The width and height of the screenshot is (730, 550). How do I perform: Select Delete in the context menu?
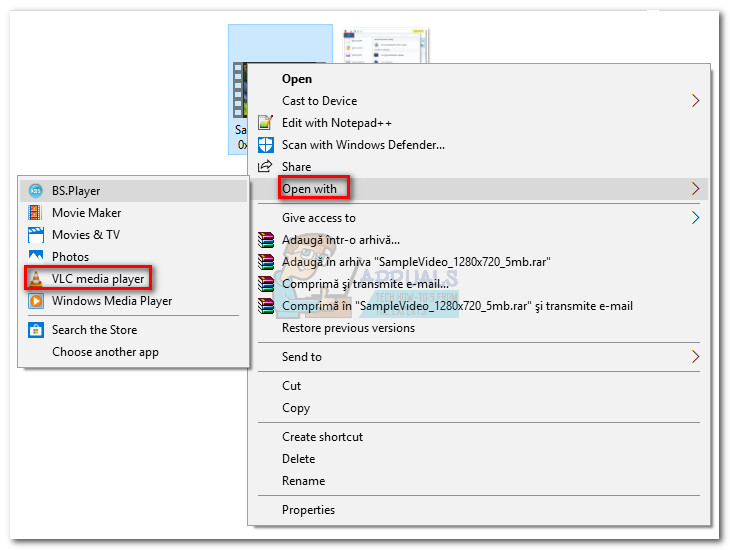coord(479,459)
